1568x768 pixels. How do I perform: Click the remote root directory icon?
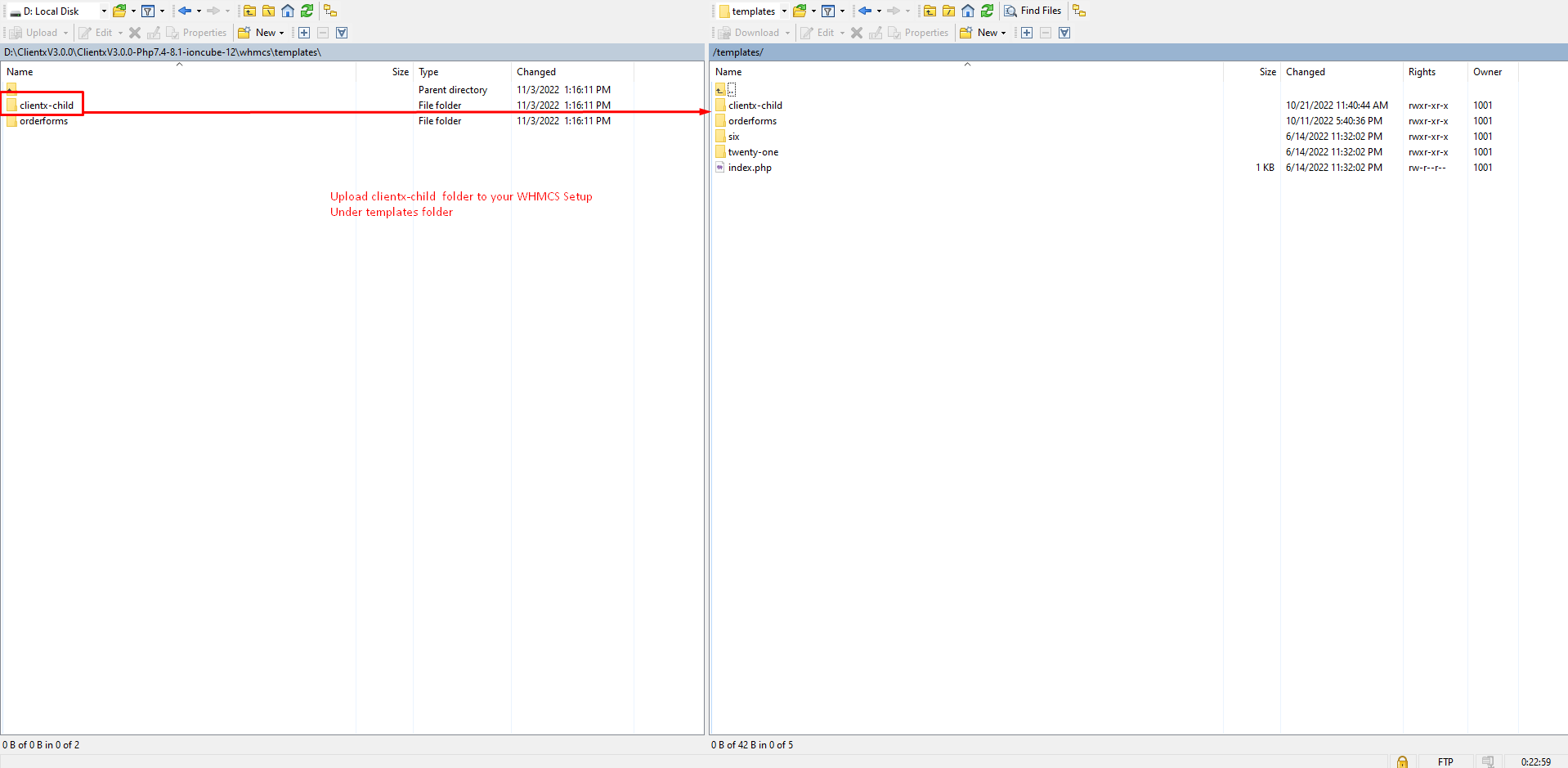pos(948,11)
